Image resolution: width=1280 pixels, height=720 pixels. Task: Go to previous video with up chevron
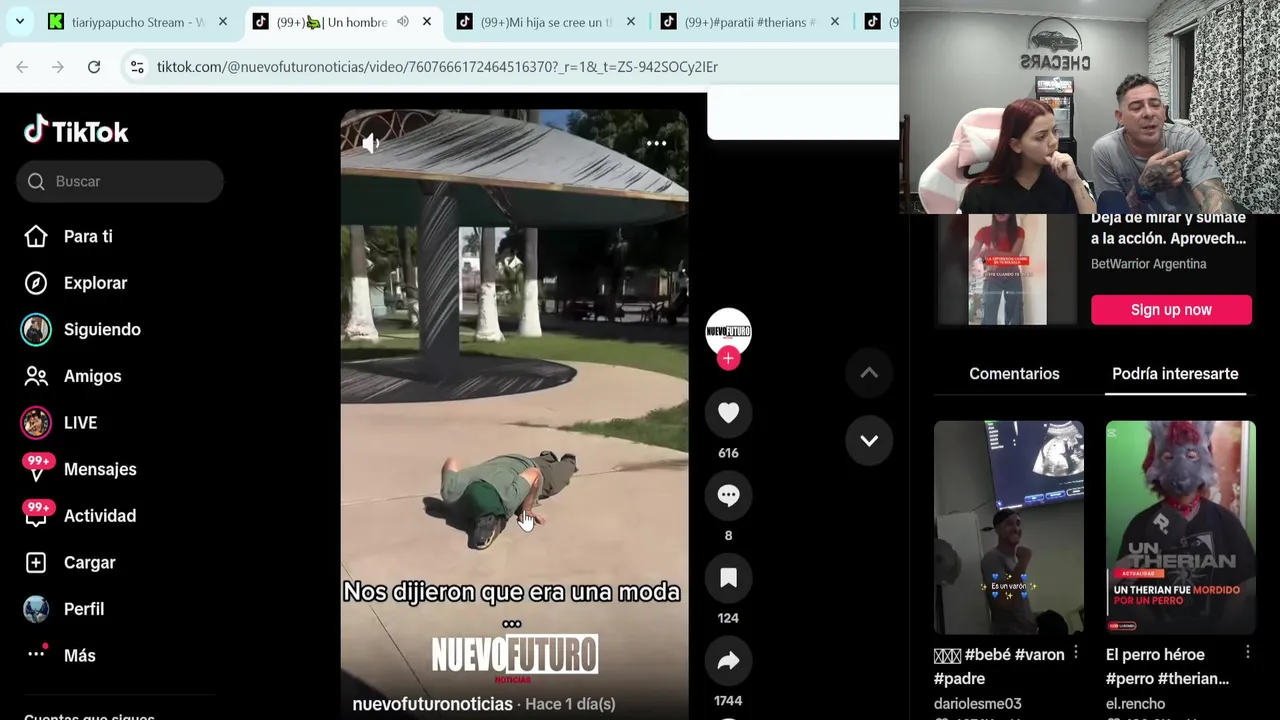869,373
